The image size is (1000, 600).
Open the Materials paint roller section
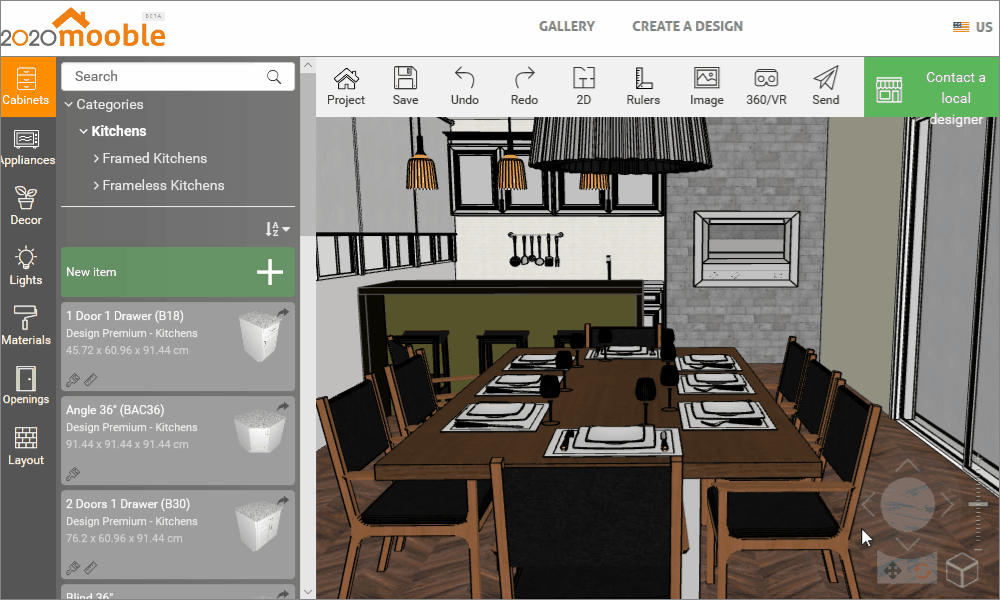[x=26, y=326]
